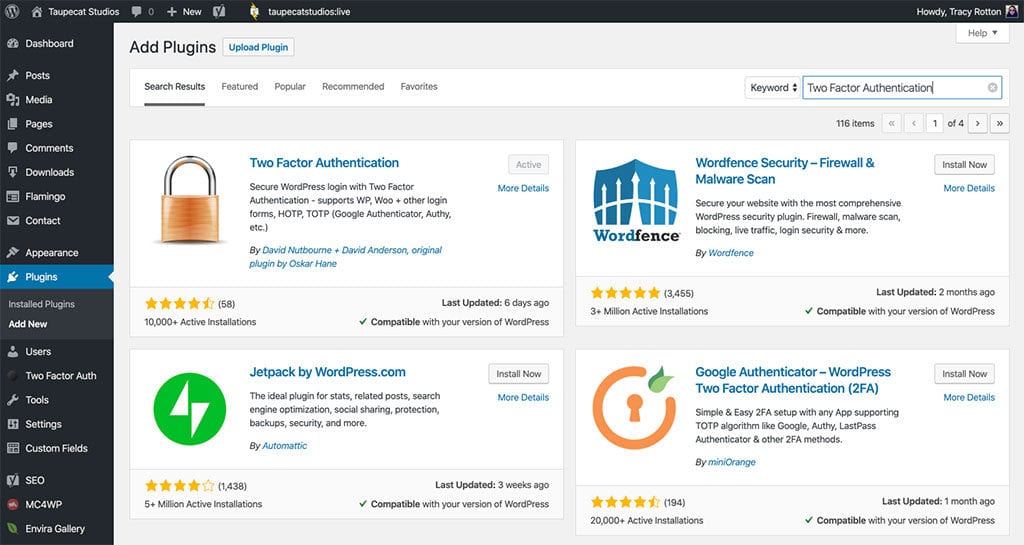The height and width of the screenshot is (545, 1024).
Task: Open Pages in the sidebar
Action: tap(57, 124)
